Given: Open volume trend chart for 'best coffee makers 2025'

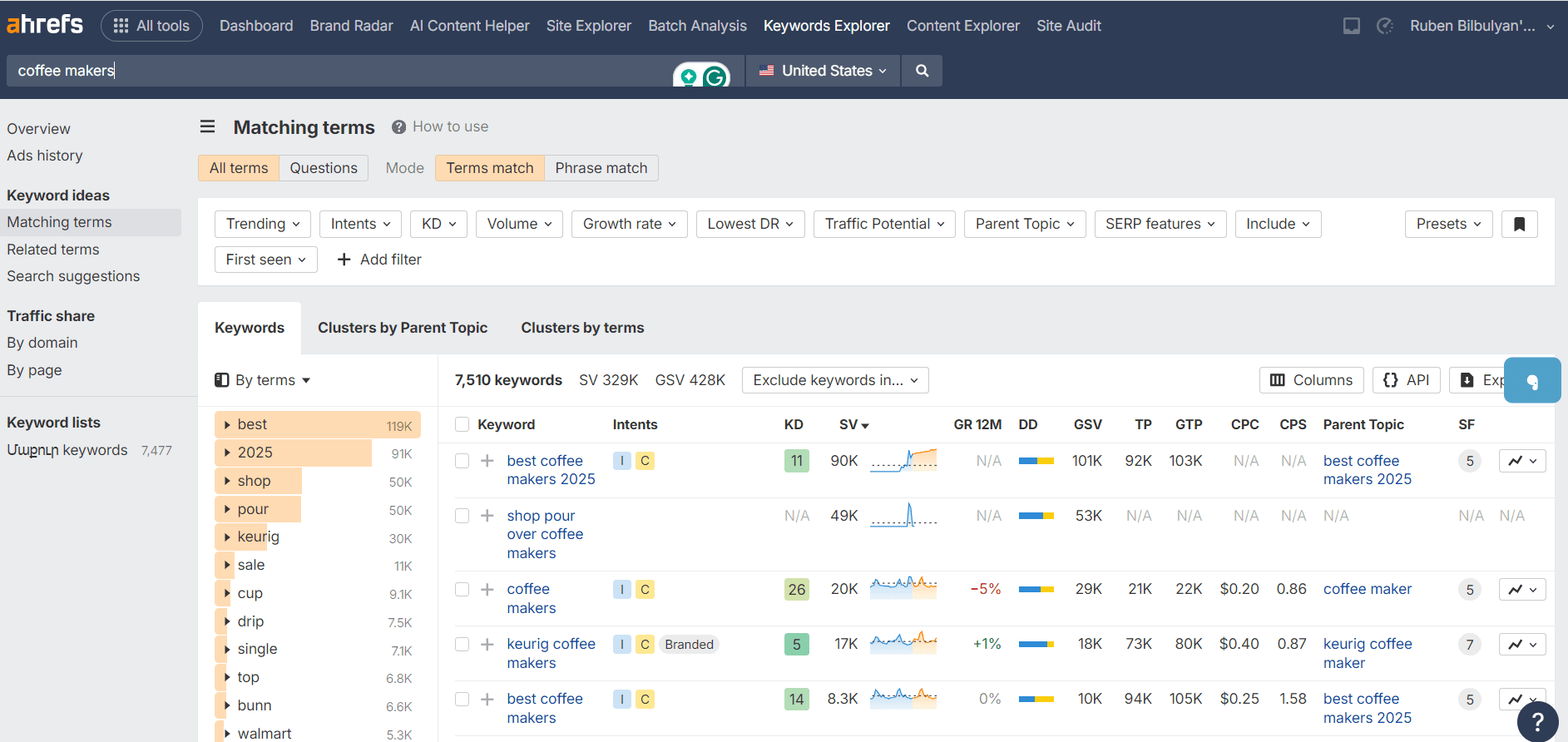Looking at the screenshot, I should (903, 461).
